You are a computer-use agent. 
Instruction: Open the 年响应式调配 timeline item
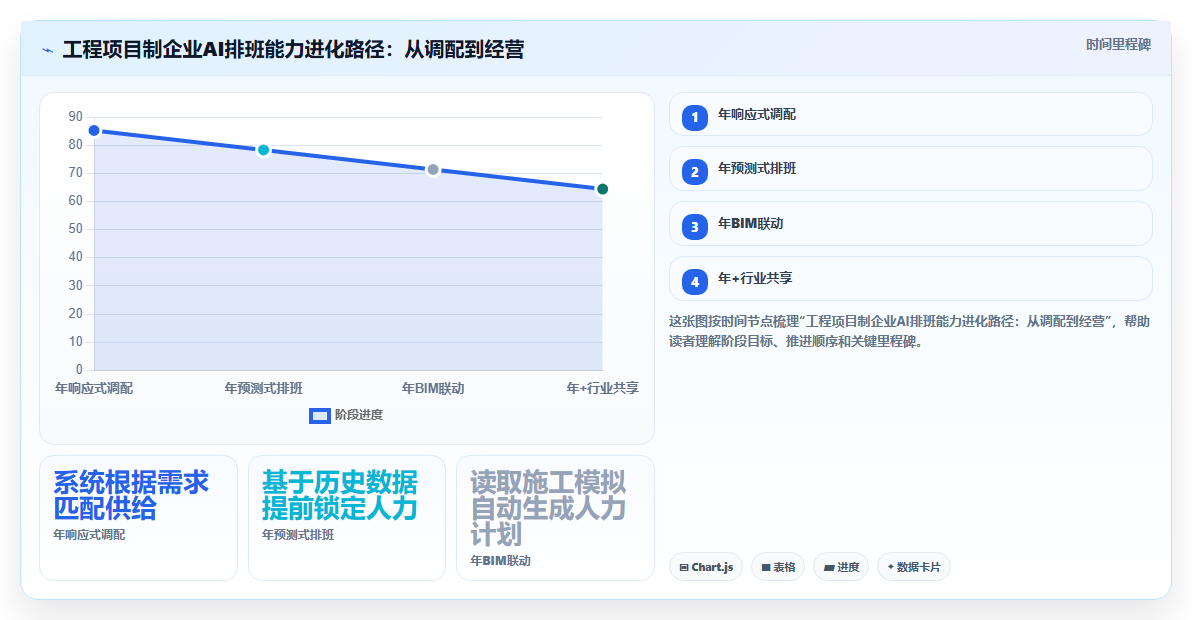[x=911, y=115]
